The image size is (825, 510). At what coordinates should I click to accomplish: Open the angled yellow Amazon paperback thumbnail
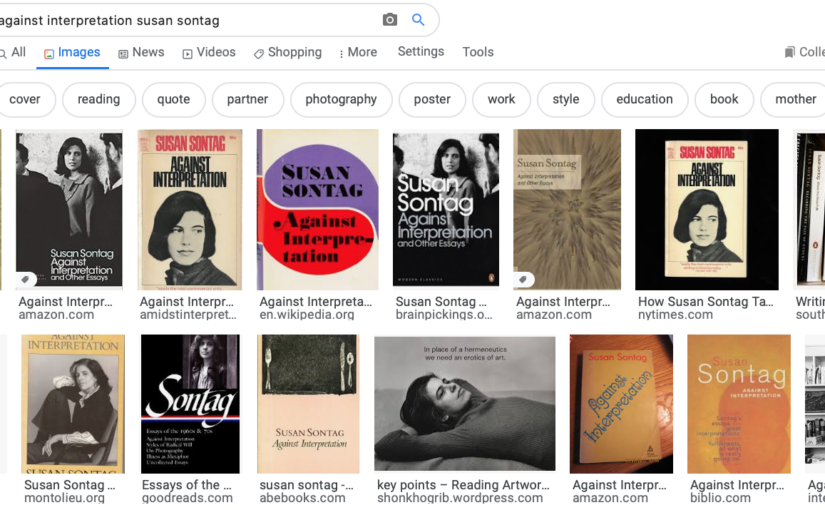pyautogui.click(x=621, y=404)
